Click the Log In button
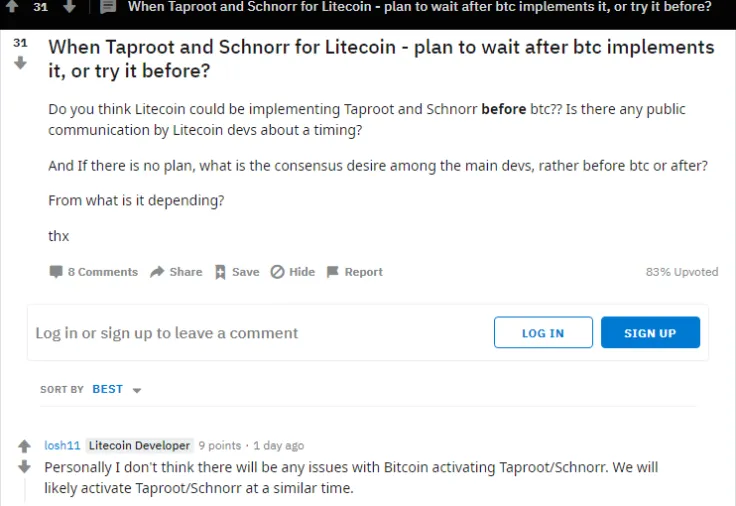 click(x=543, y=333)
